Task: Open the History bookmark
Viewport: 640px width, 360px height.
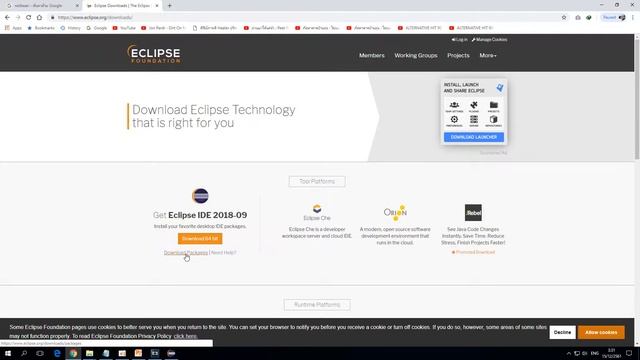Action: click(71, 28)
